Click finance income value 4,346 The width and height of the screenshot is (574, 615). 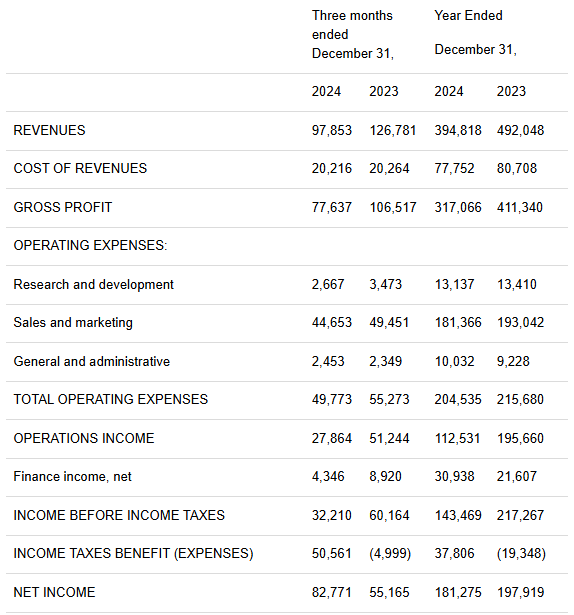tap(328, 476)
